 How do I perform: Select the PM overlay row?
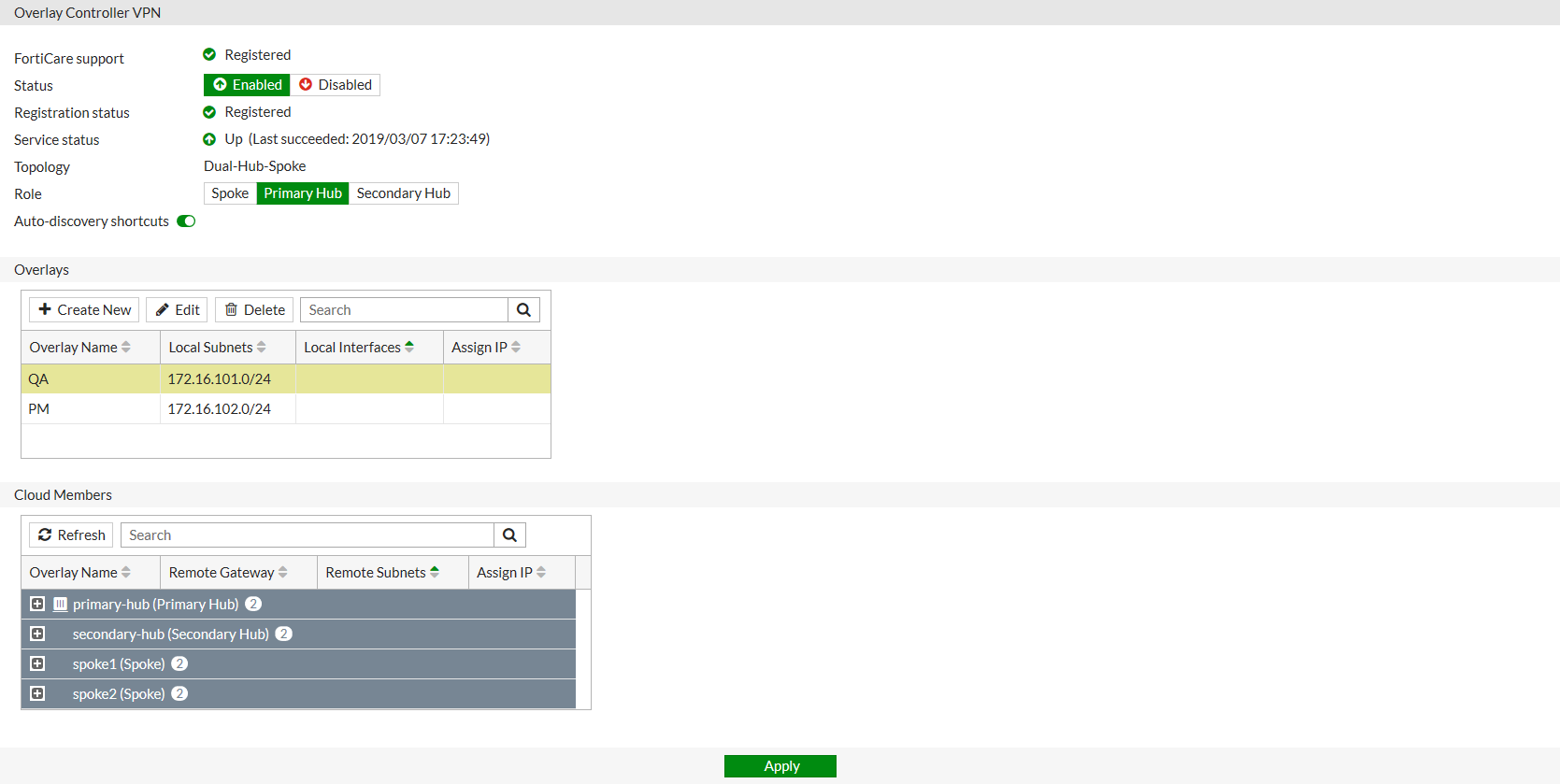(286, 408)
